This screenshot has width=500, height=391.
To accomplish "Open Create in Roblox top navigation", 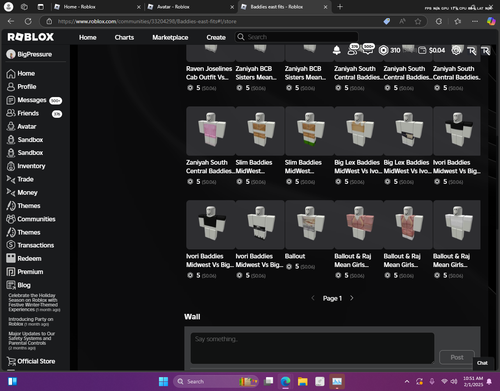I will point(216,37).
